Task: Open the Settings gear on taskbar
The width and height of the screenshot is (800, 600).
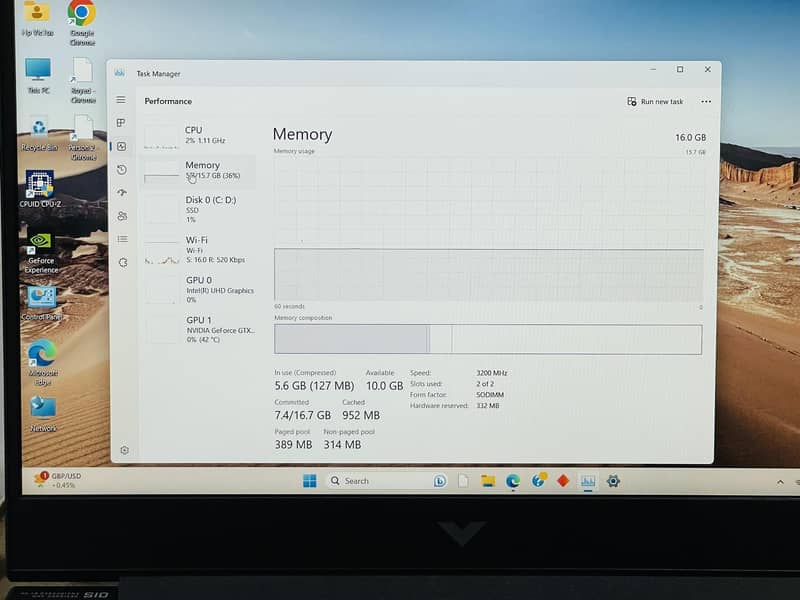Action: click(x=613, y=481)
